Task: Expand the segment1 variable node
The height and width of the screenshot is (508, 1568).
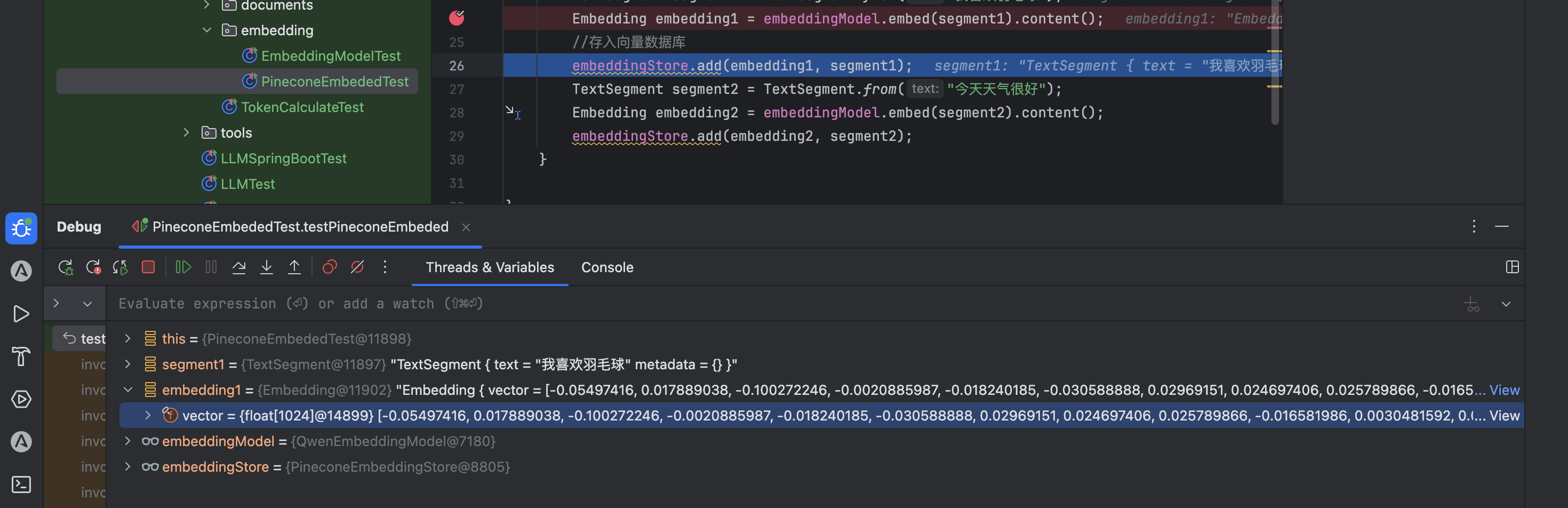Action: pyautogui.click(x=128, y=363)
